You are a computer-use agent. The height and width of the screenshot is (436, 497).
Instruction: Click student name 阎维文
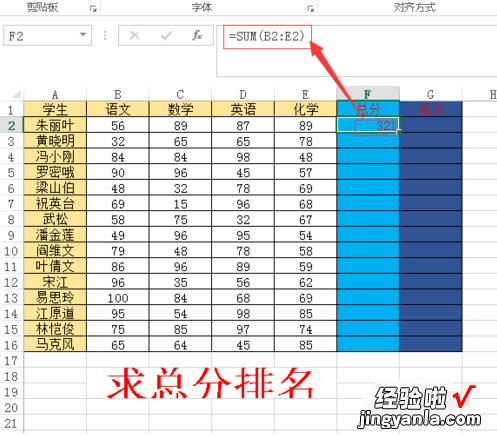point(55,251)
